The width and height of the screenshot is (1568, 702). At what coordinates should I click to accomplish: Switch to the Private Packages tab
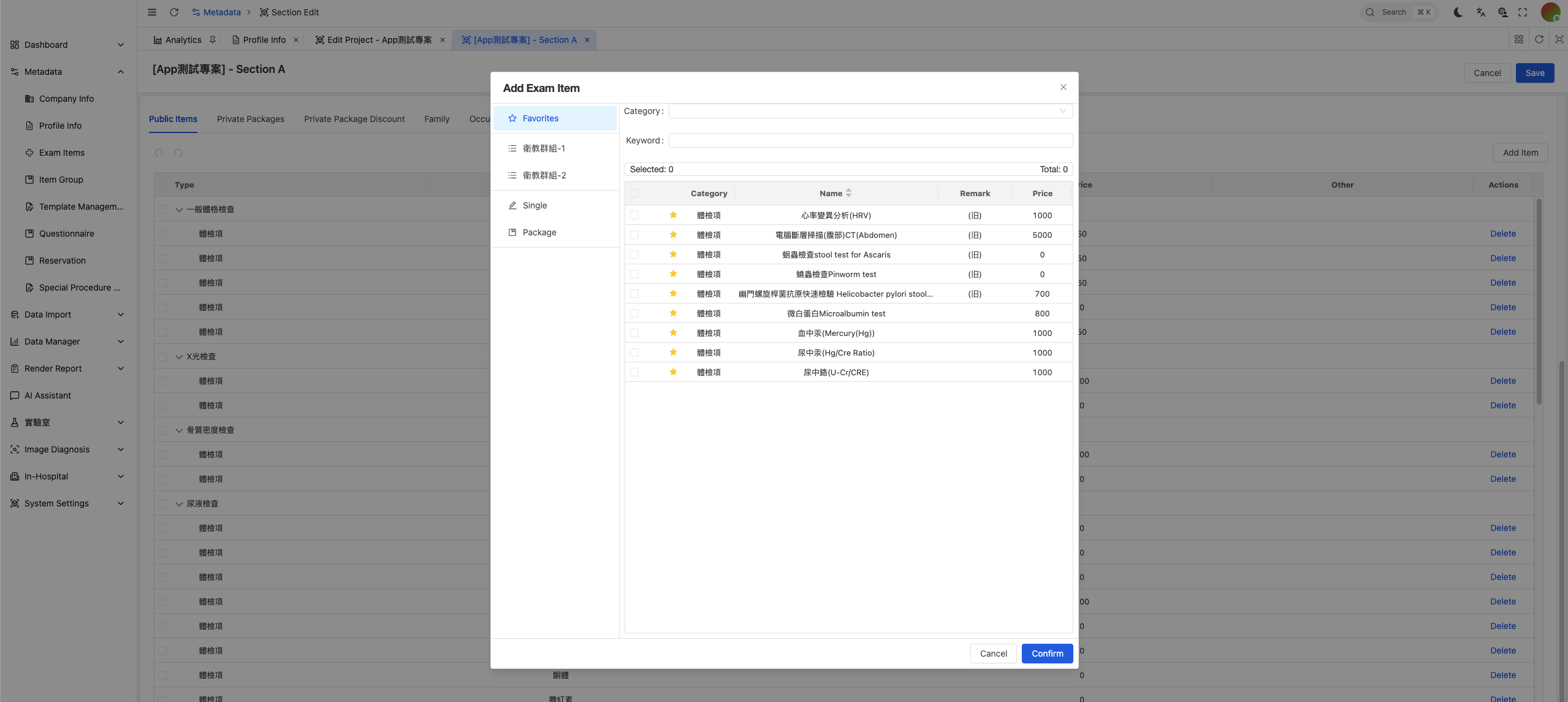pos(251,119)
